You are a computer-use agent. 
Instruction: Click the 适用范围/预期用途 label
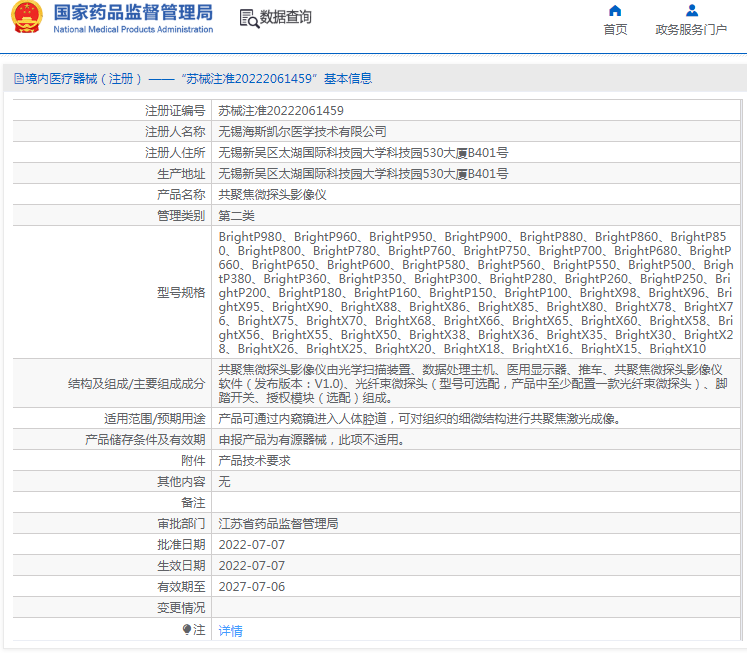pyautogui.click(x=154, y=419)
